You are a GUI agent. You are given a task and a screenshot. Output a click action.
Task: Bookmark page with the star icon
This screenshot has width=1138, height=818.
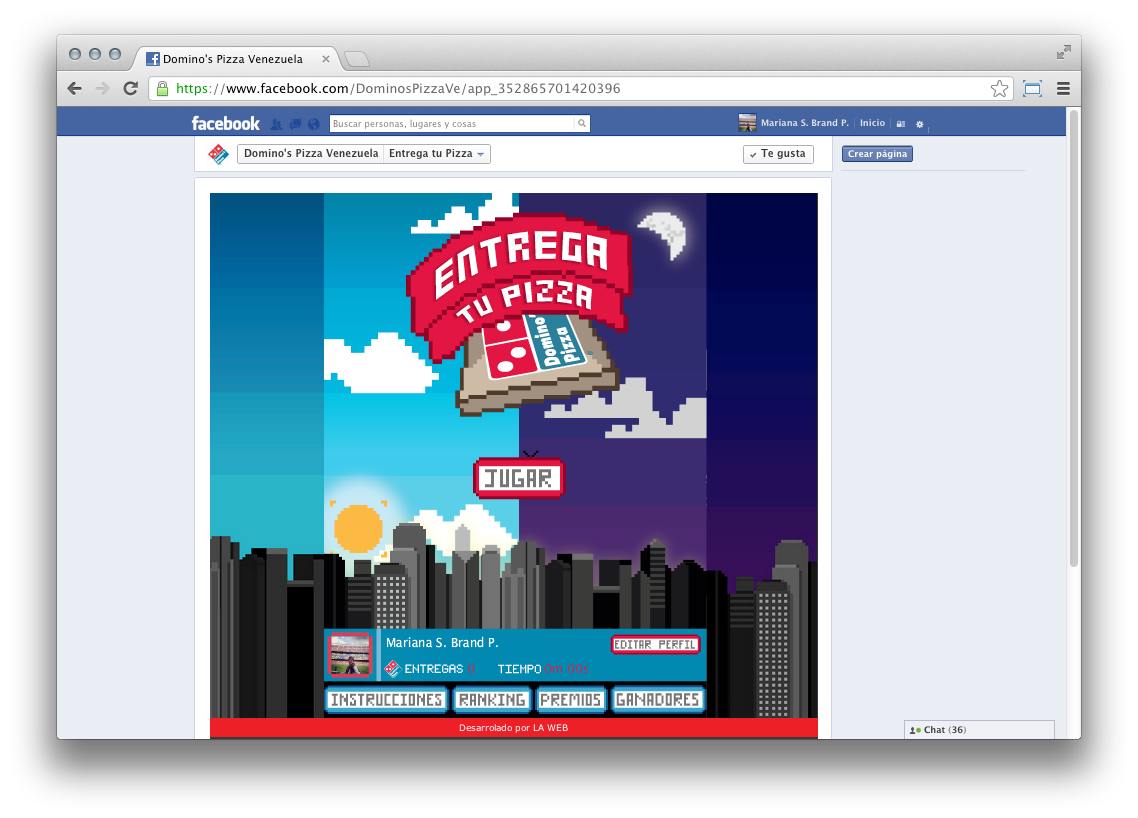point(999,88)
